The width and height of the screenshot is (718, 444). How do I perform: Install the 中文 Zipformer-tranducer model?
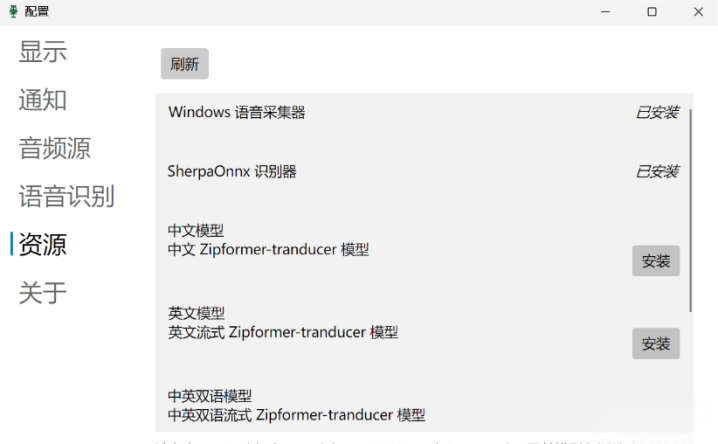point(655,261)
